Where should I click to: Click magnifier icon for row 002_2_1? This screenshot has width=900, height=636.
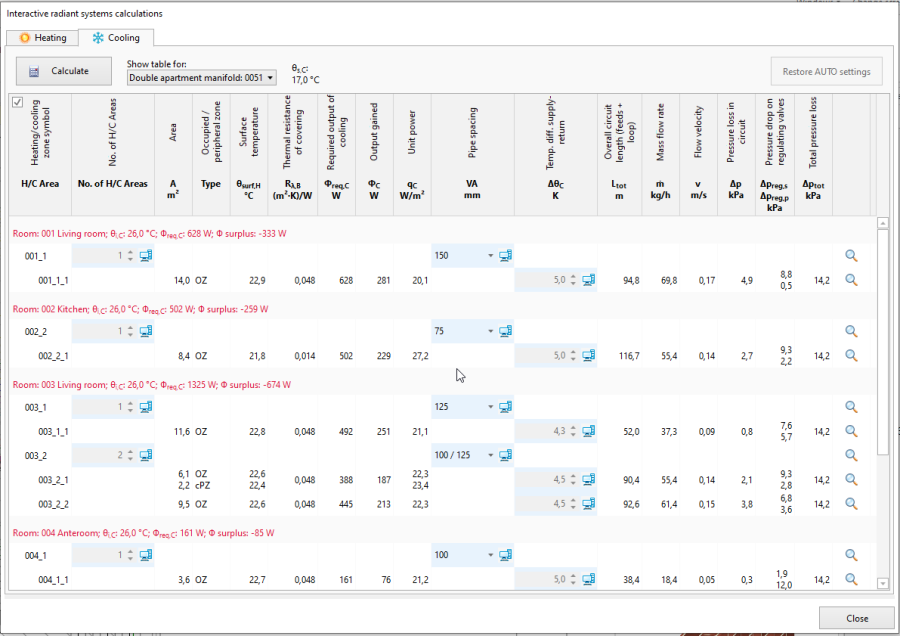pyautogui.click(x=852, y=355)
